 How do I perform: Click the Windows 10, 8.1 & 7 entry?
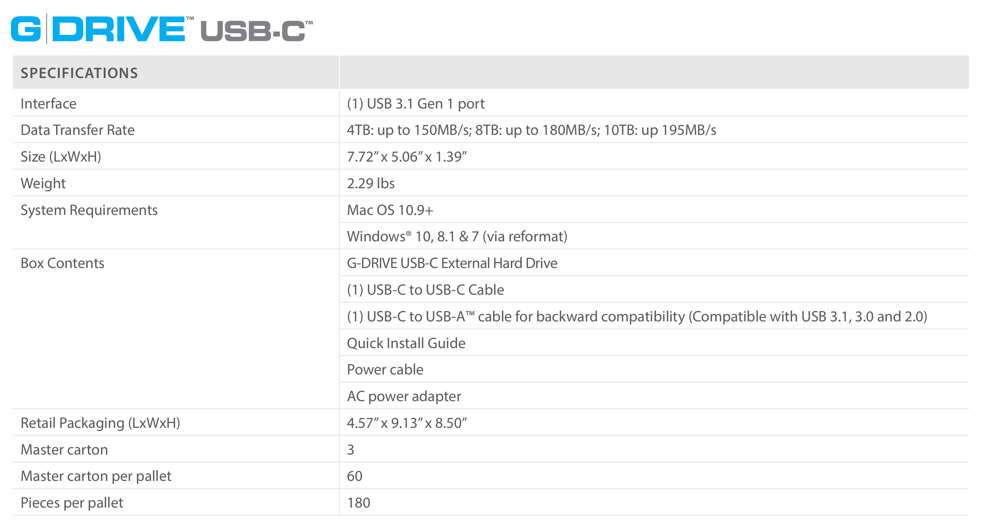(x=457, y=236)
